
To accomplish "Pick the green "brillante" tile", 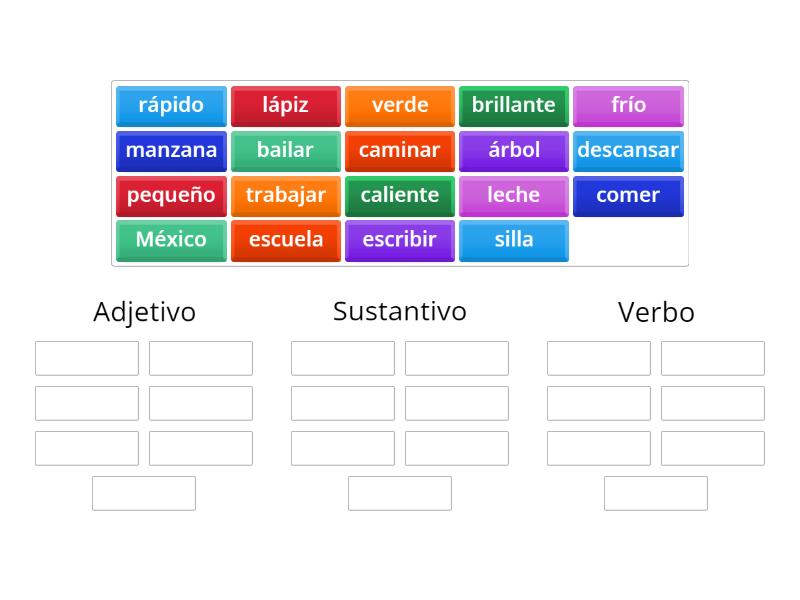I will (x=513, y=105).
